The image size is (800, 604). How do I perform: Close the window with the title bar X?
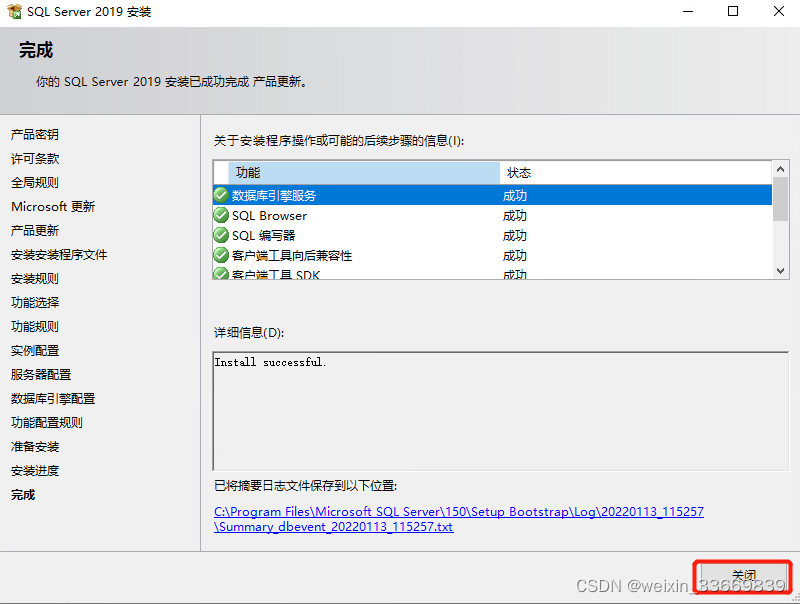coord(779,11)
